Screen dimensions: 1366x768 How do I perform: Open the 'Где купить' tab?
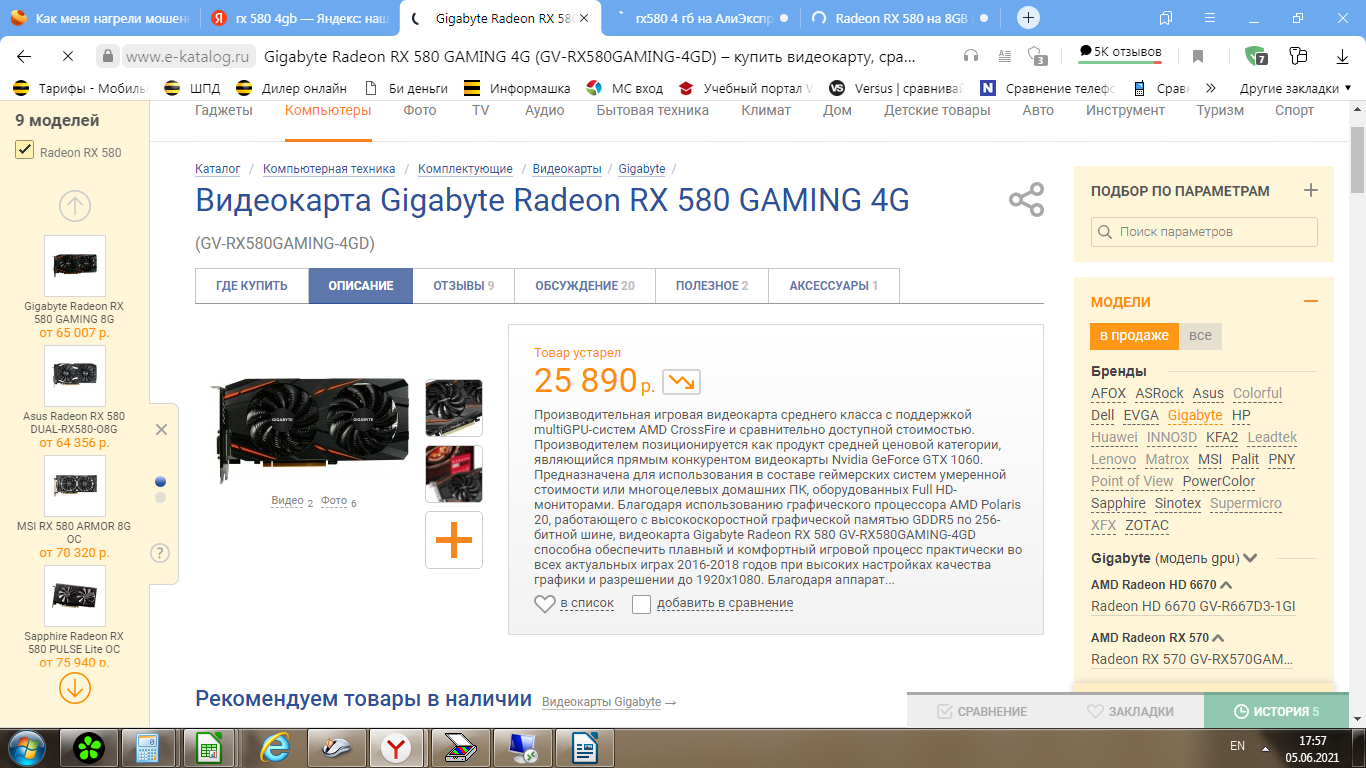(x=252, y=286)
